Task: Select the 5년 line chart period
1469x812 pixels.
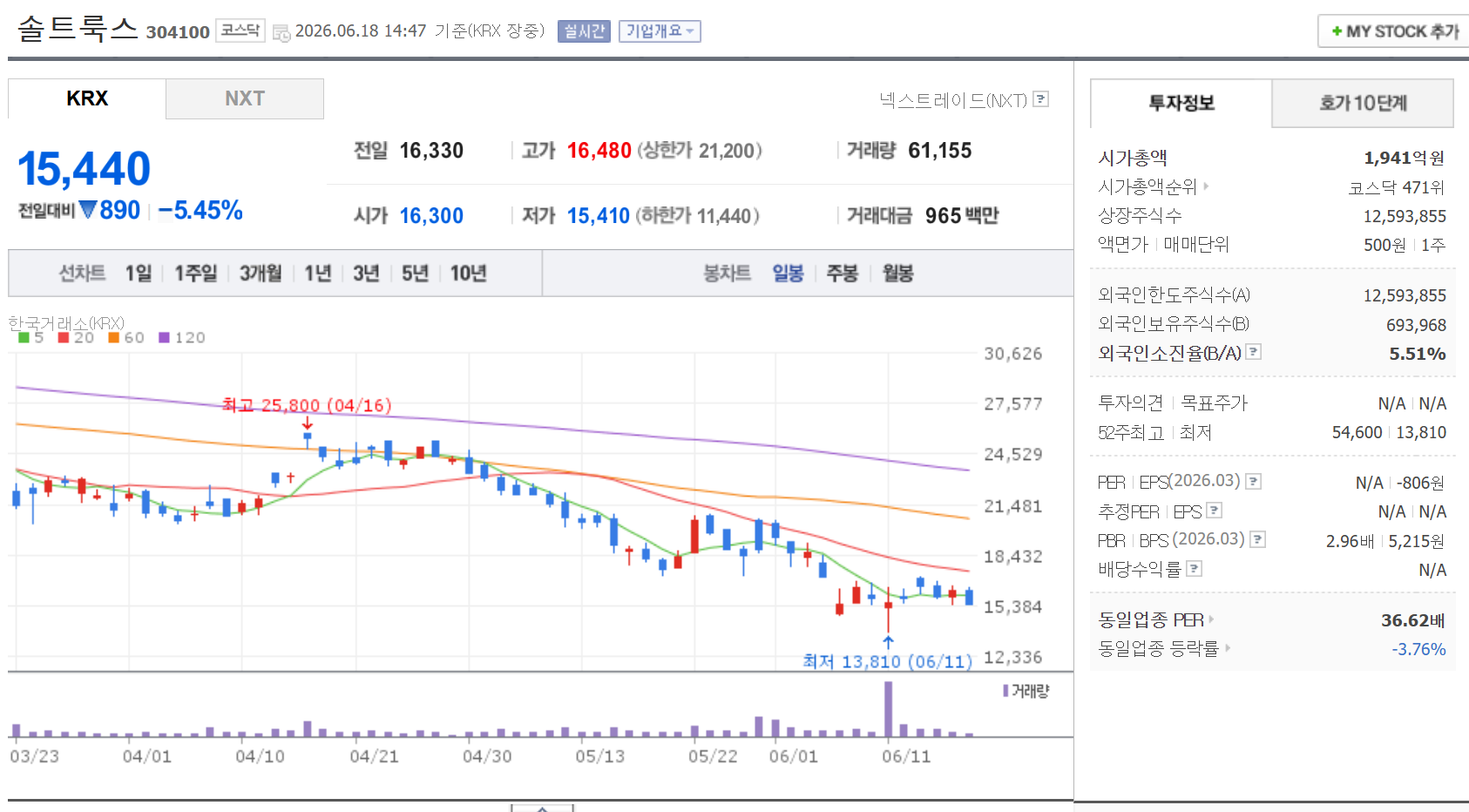Action: [x=415, y=274]
